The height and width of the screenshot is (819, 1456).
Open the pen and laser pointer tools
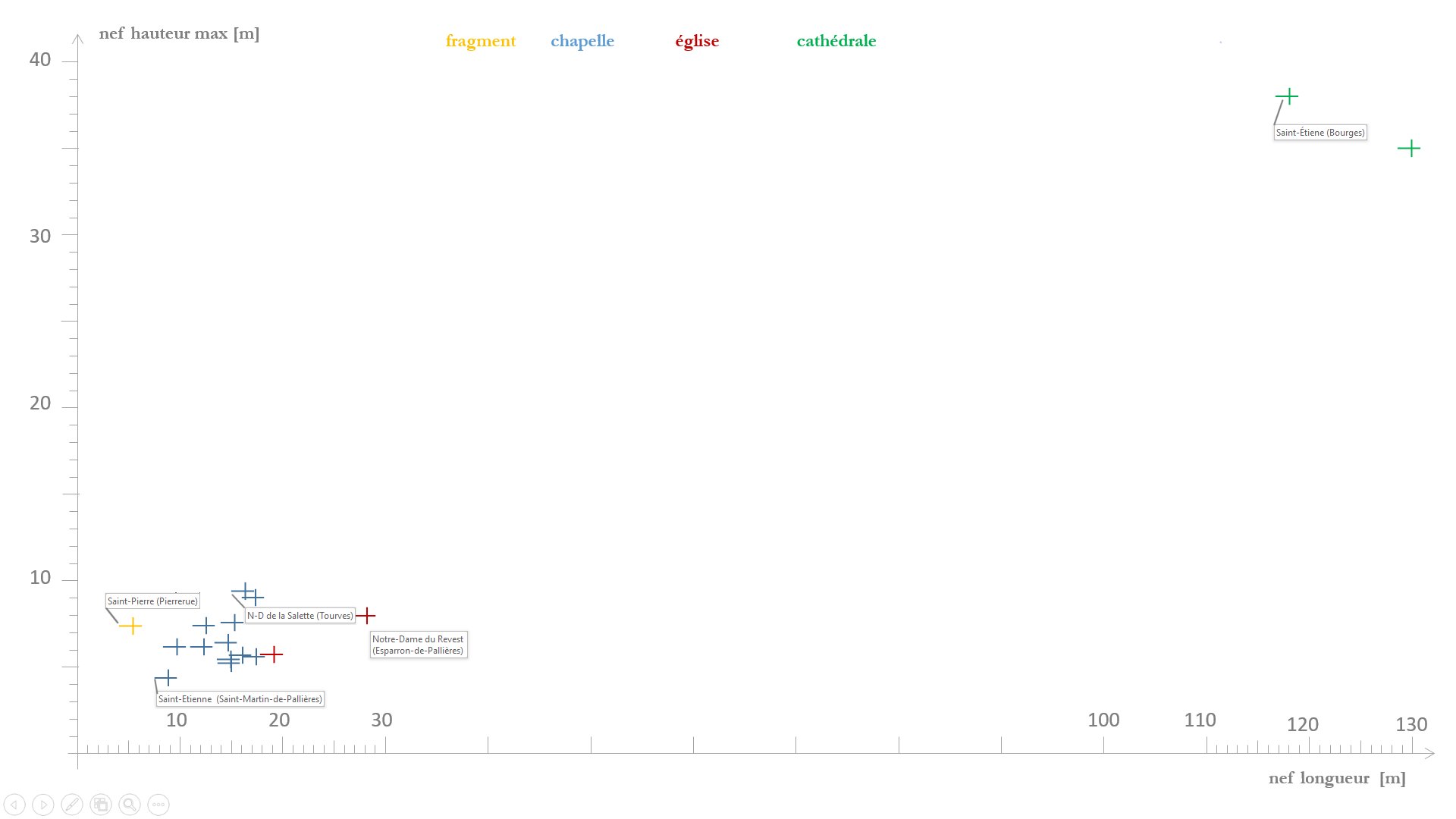72,805
